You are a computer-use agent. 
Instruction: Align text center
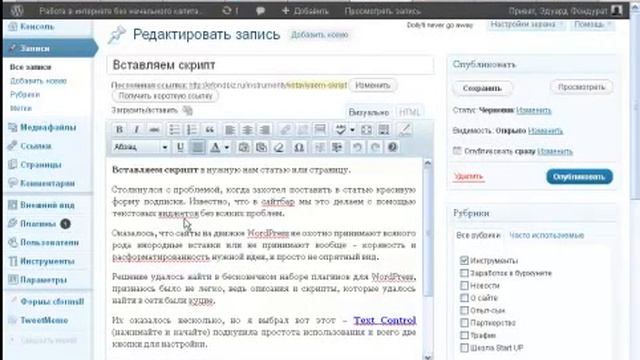(x=247, y=130)
